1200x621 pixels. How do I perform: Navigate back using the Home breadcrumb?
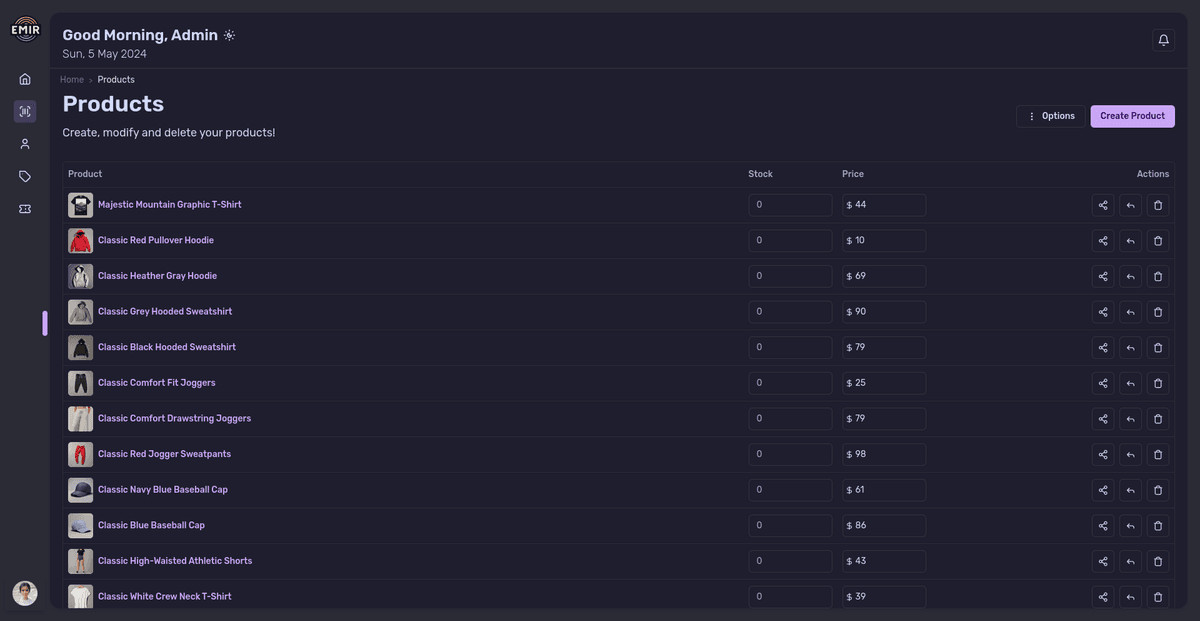click(x=71, y=79)
